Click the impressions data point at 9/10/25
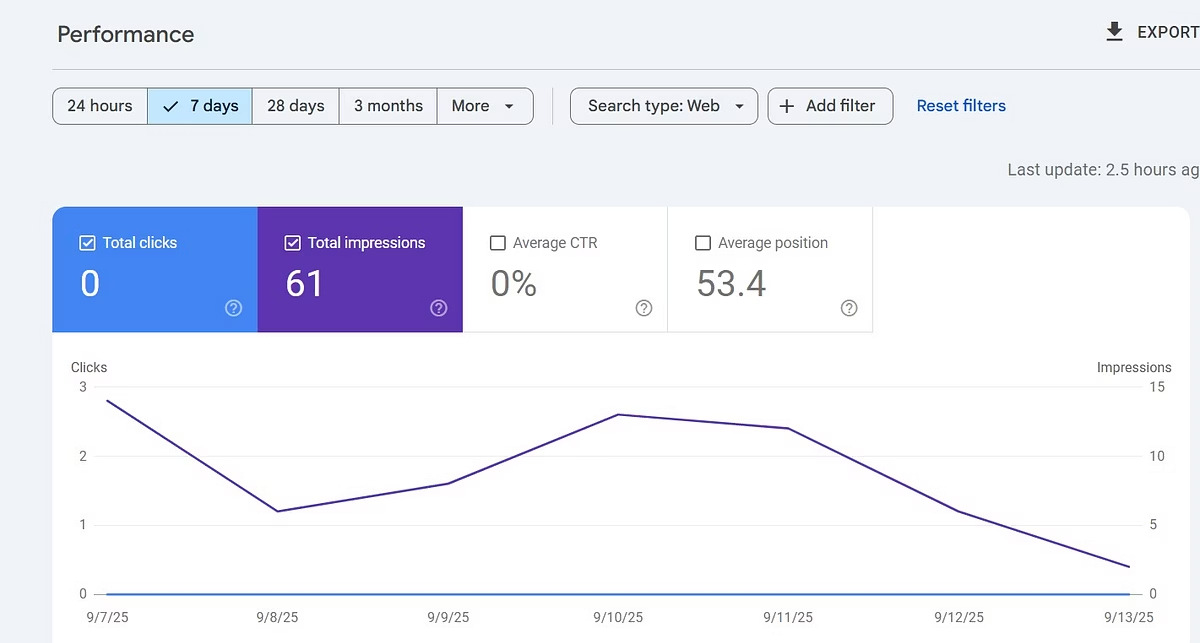1200x643 pixels. pos(619,414)
